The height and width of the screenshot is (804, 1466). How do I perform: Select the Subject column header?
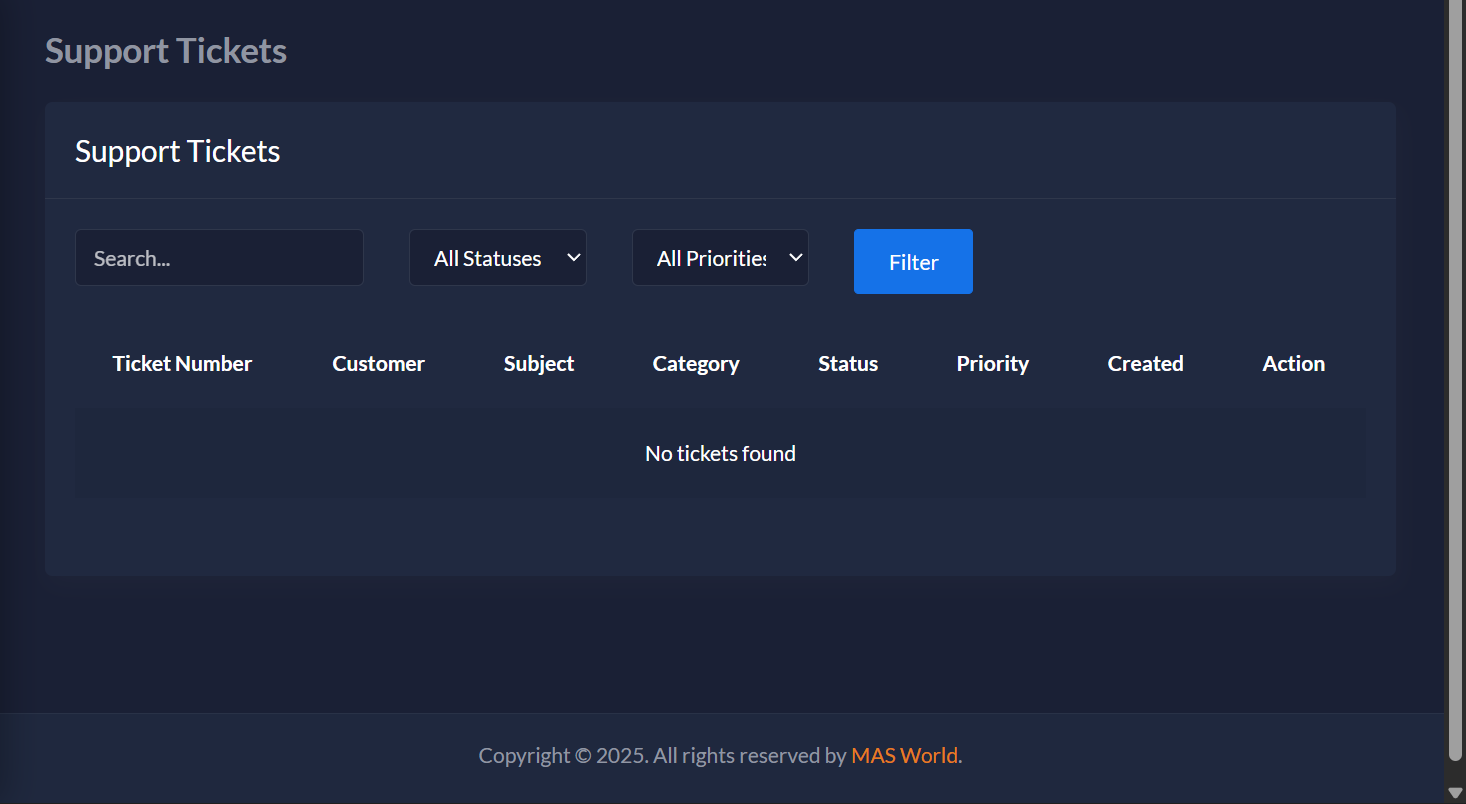[538, 363]
